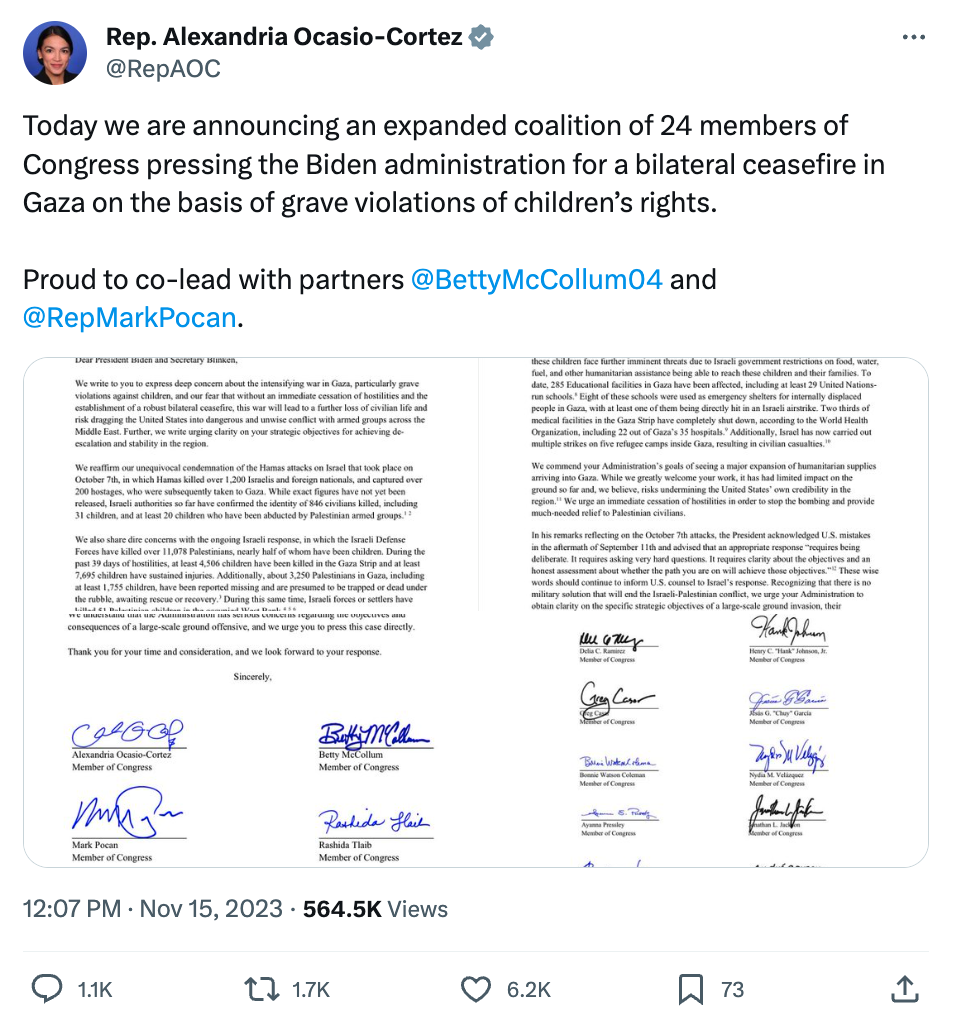Open the @BettyMcCollum04 mention link
Viewport: 954px width, 1024px height.
point(536,278)
